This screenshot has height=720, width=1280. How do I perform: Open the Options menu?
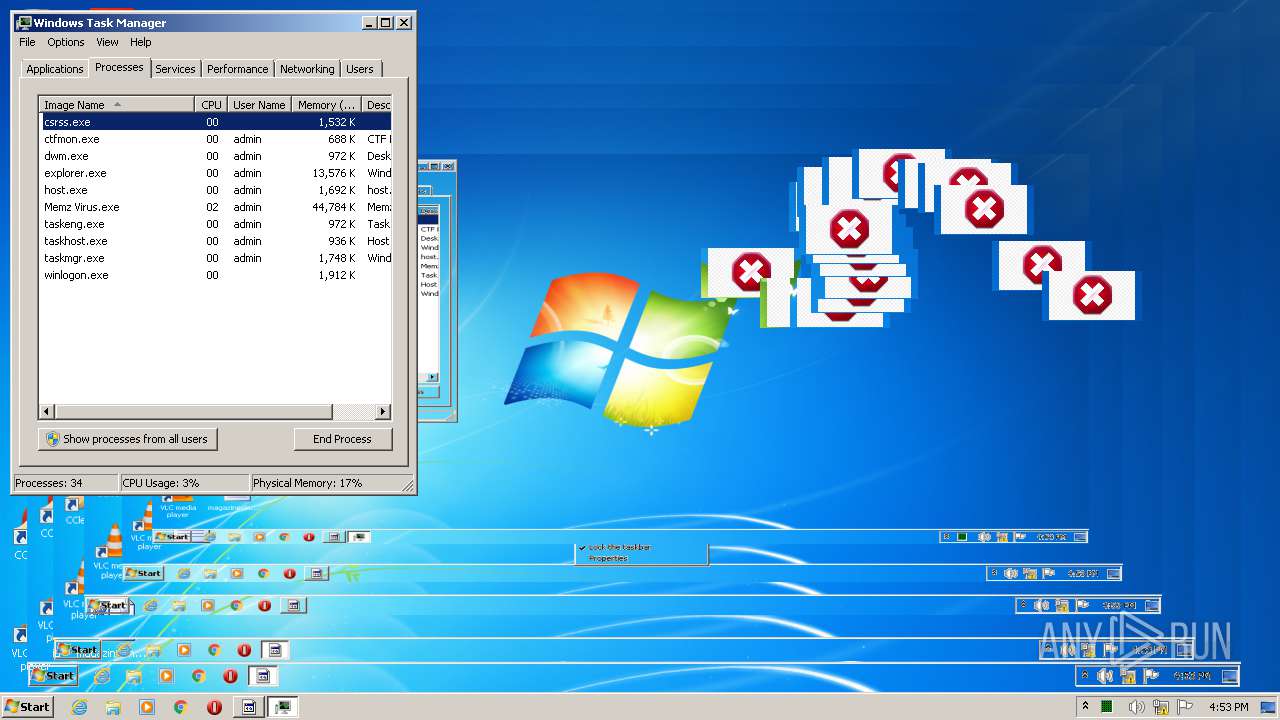pyautogui.click(x=66, y=42)
